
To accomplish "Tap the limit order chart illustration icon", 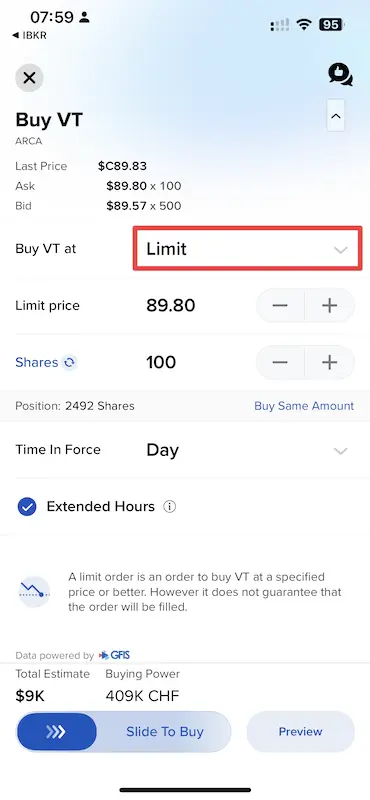I will click(34, 592).
